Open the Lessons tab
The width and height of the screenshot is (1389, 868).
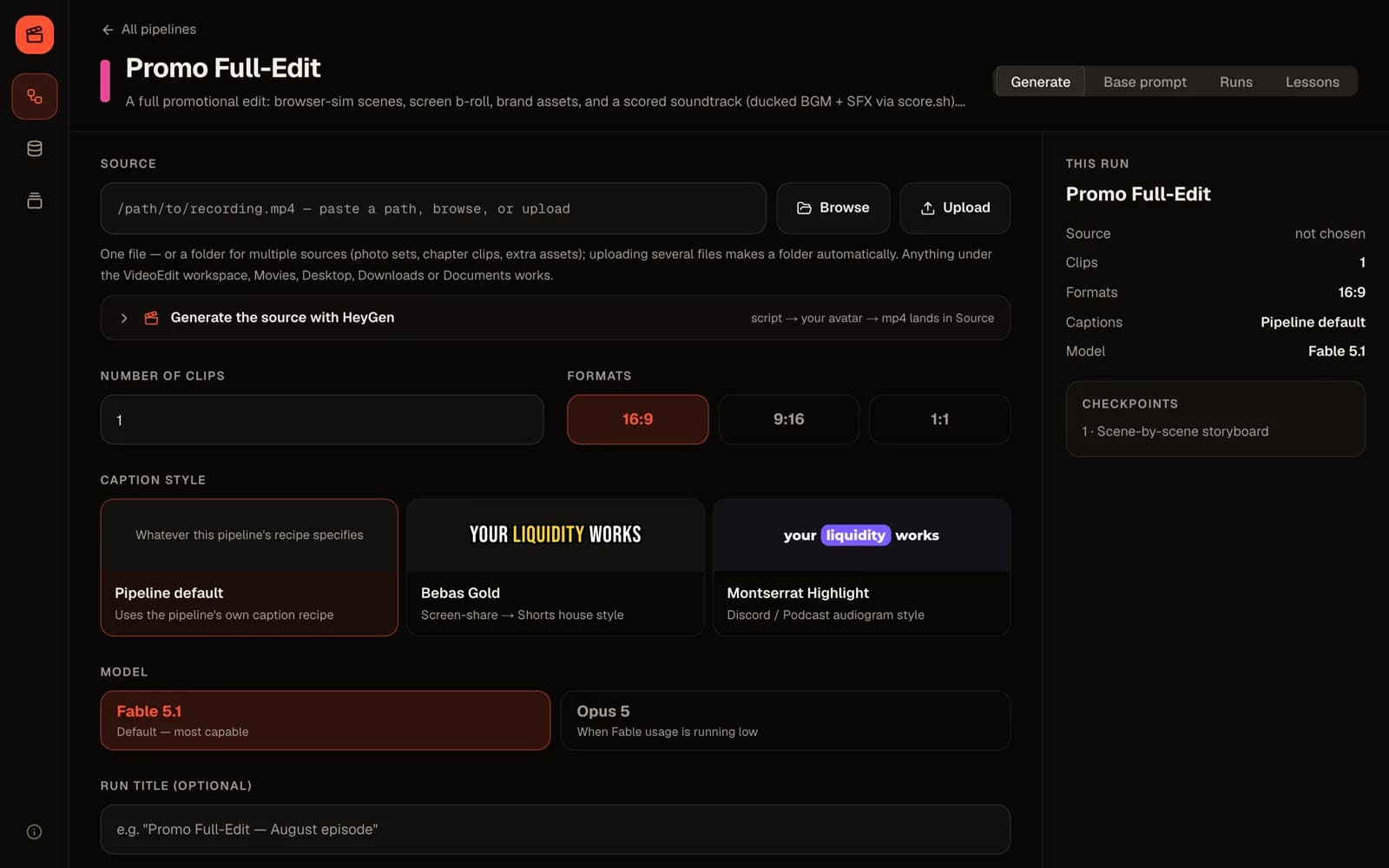(x=1312, y=82)
